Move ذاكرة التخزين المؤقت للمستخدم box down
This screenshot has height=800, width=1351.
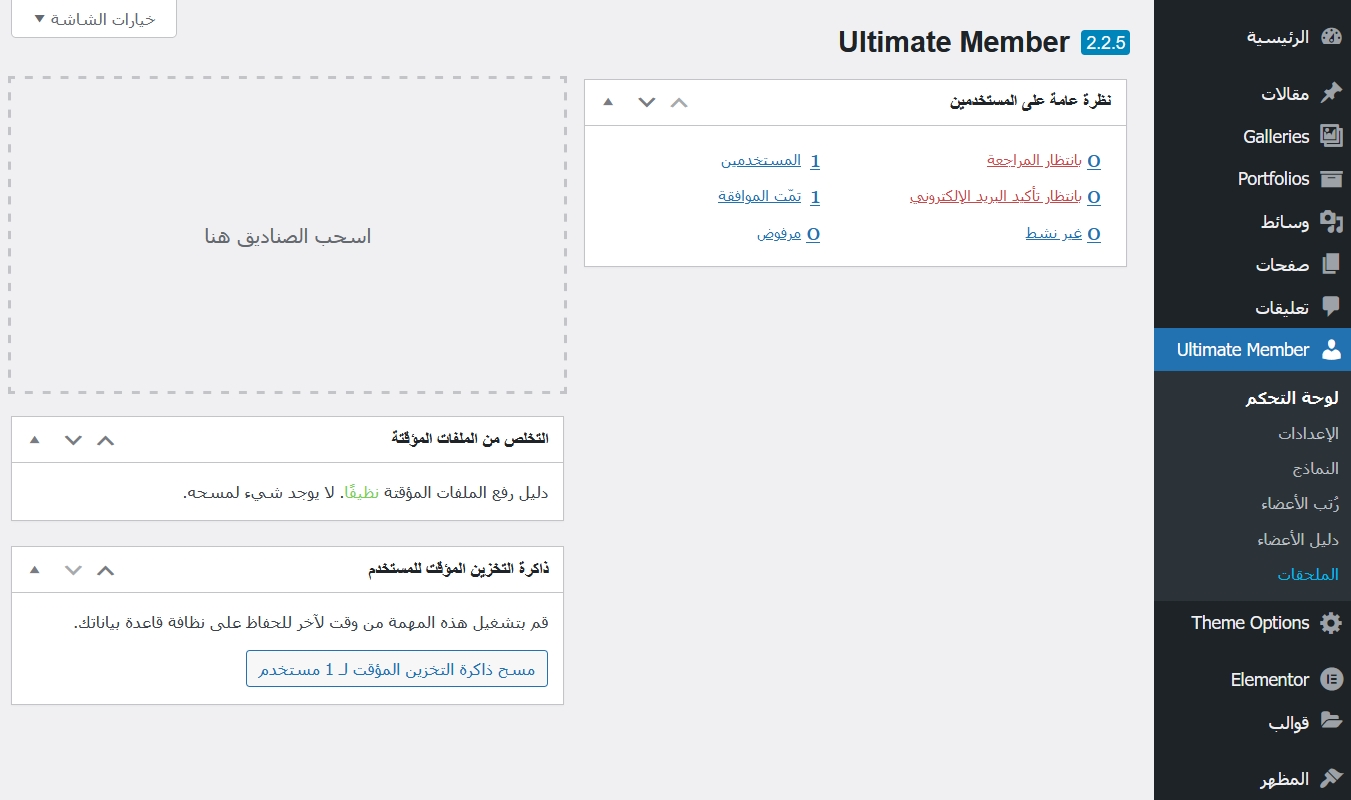point(73,570)
